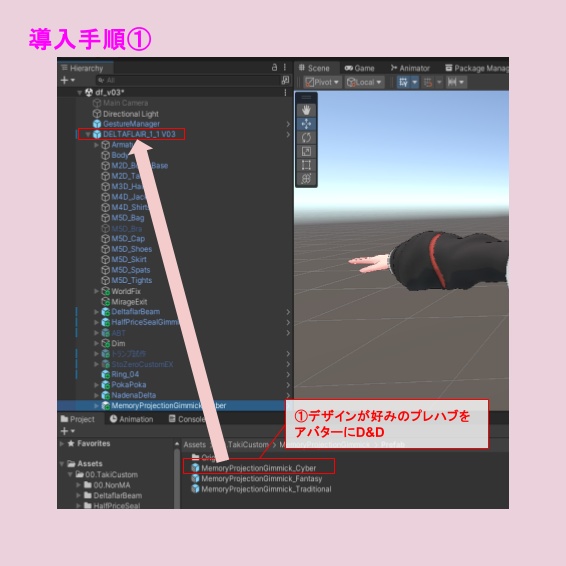The height and width of the screenshot is (566, 566).
Task: Expand the Dim object
Action: [96, 343]
